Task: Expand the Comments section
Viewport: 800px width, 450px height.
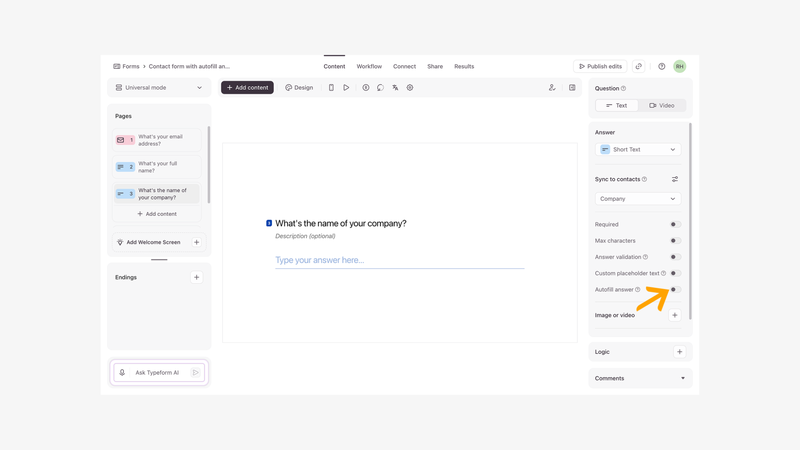Action: [640, 379]
